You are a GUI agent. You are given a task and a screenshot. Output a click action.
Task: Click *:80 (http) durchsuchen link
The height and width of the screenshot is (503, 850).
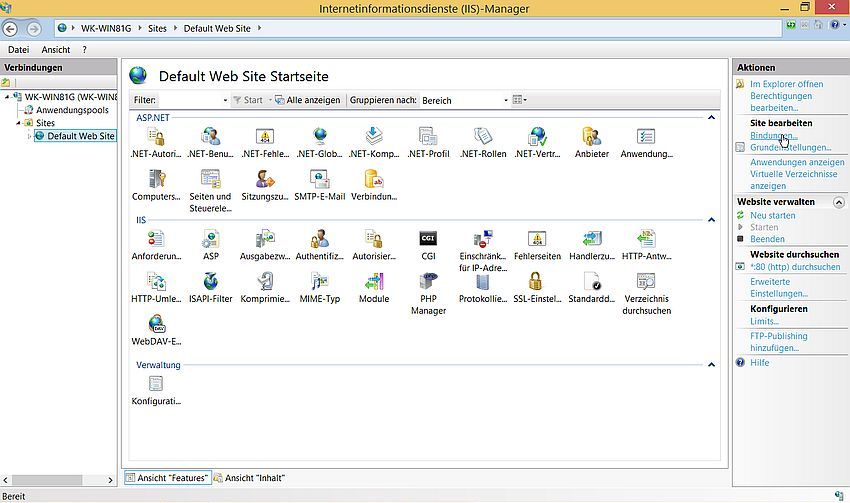point(795,267)
